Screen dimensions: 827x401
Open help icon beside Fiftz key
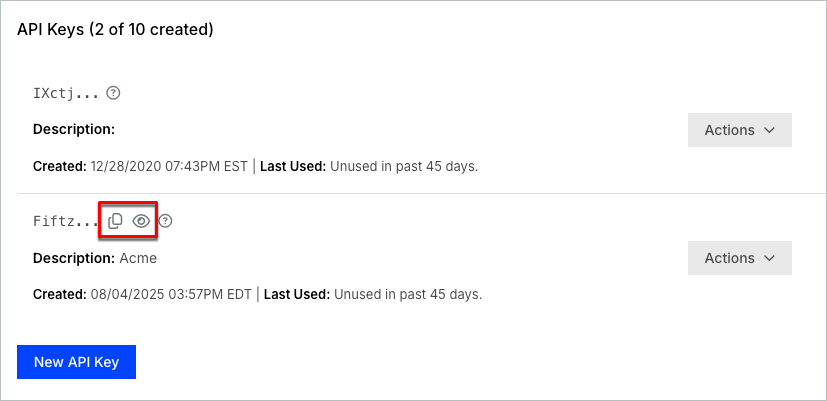coord(166,221)
